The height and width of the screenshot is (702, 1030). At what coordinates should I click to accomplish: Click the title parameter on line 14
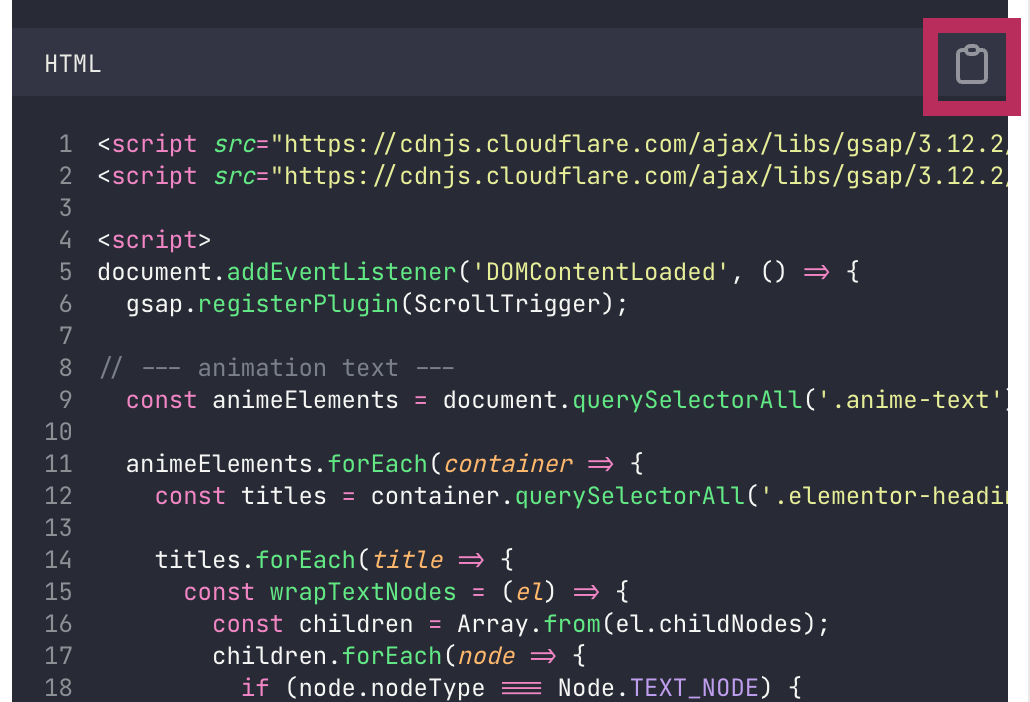tap(407, 560)
